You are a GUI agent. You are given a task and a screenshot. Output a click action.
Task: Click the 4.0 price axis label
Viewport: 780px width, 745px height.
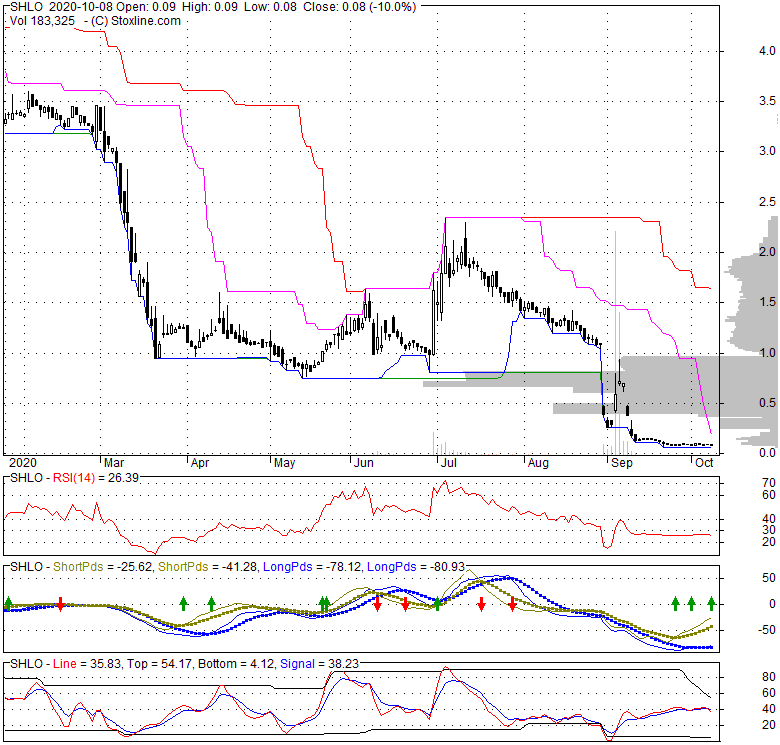pos(768,51)
